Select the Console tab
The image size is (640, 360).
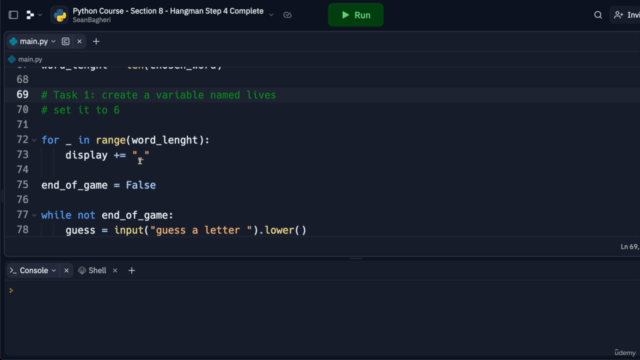tap(33, 271)
